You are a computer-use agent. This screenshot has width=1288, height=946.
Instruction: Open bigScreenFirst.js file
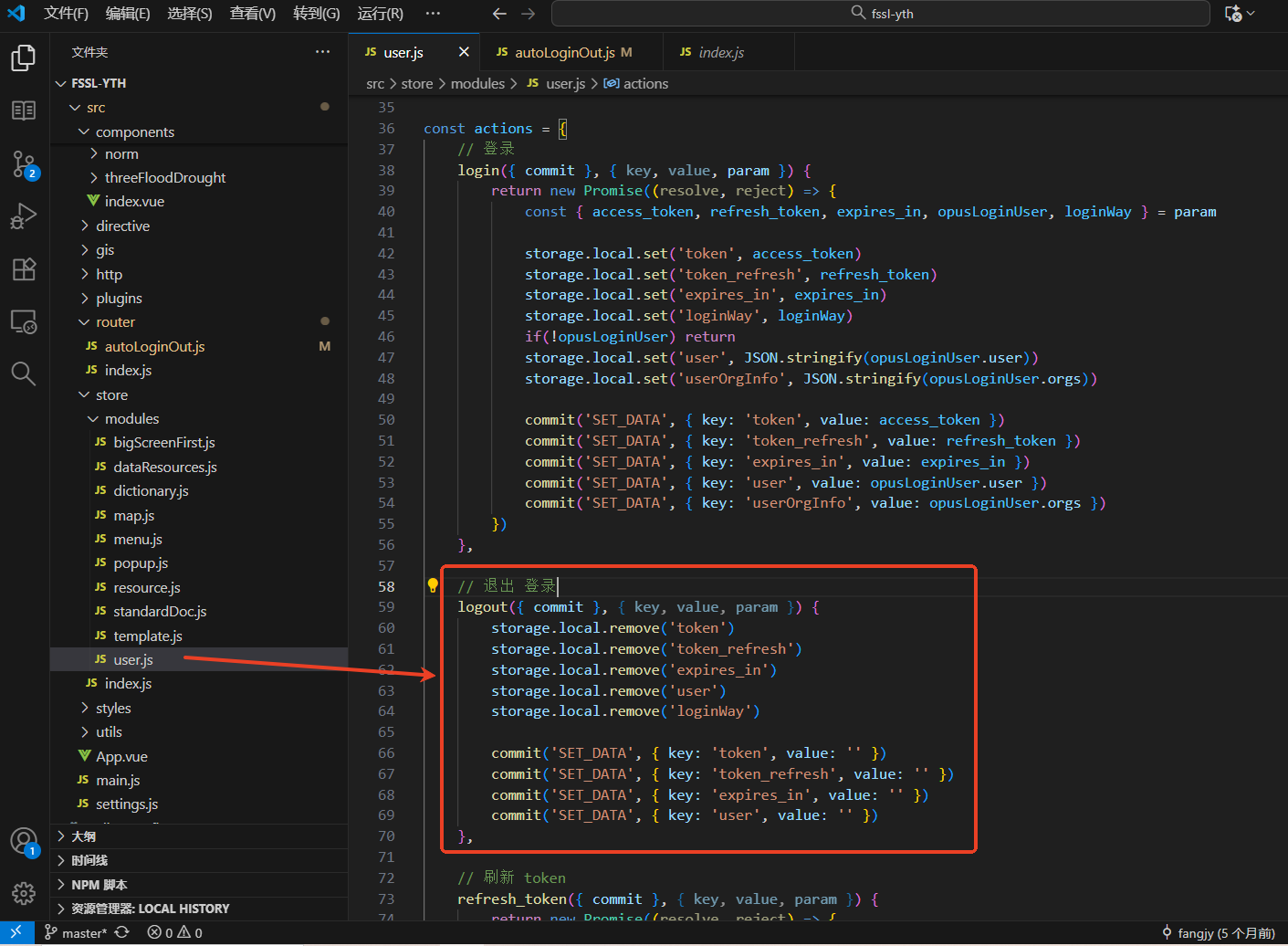point(199,442)
